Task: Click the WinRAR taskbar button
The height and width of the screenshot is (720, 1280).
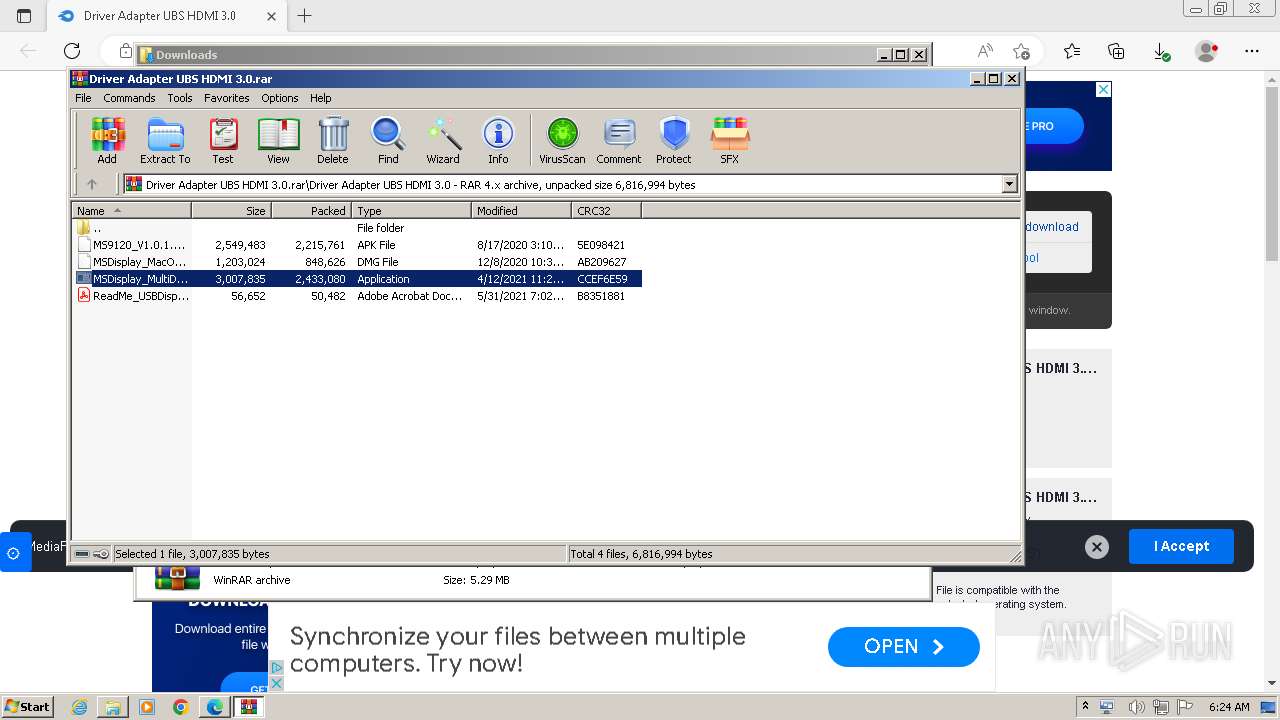Action: point(248,707)
